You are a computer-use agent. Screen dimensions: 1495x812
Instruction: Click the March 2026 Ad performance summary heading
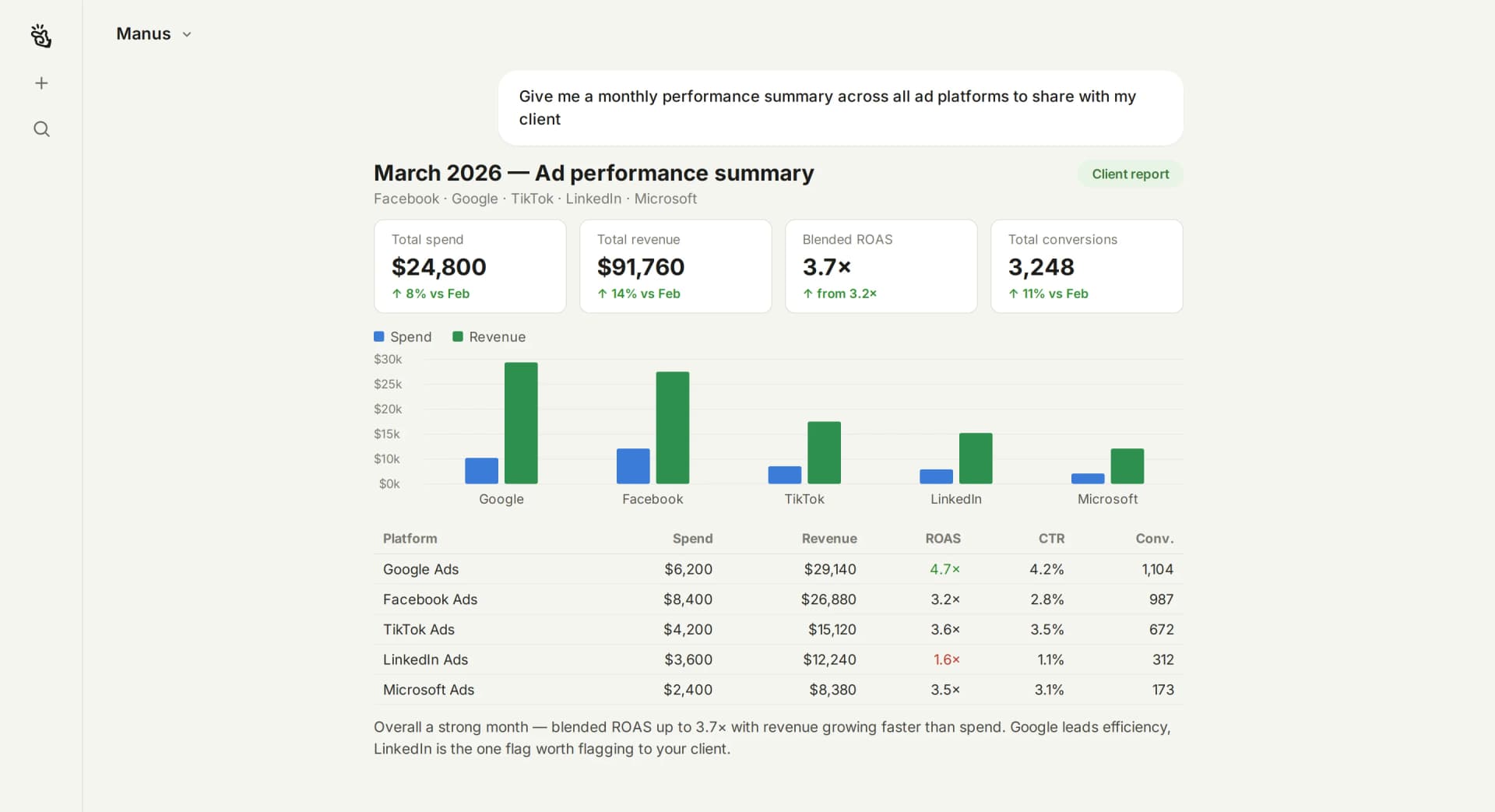pyautogui.click(x=594, y=173)
